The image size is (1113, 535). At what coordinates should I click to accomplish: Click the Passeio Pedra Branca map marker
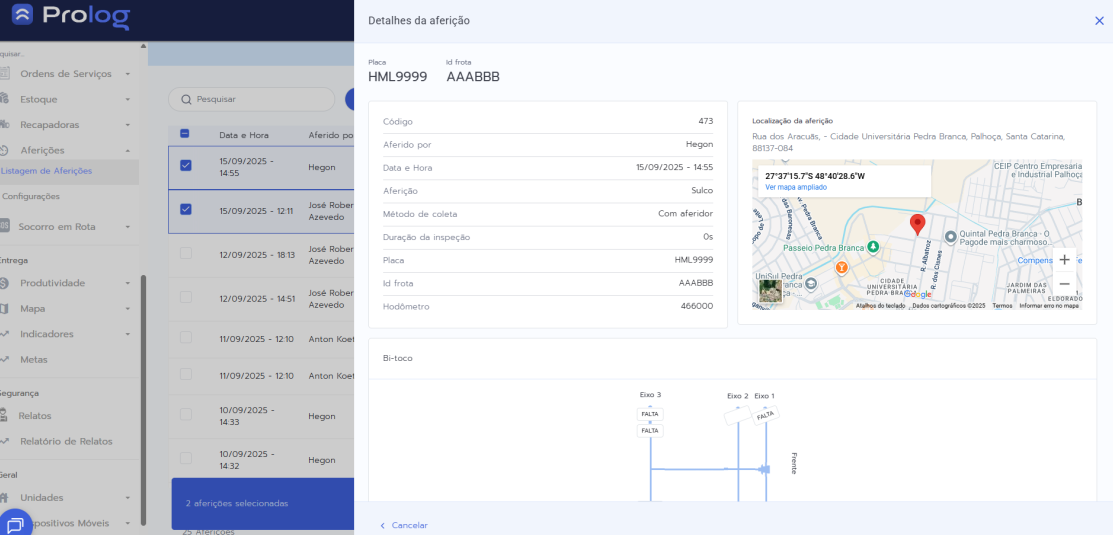click(872, 246)
